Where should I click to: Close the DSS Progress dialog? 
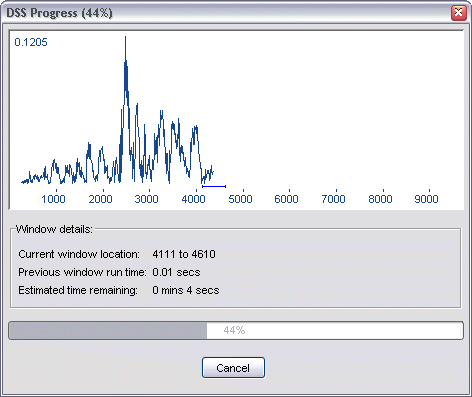[458, 13]
